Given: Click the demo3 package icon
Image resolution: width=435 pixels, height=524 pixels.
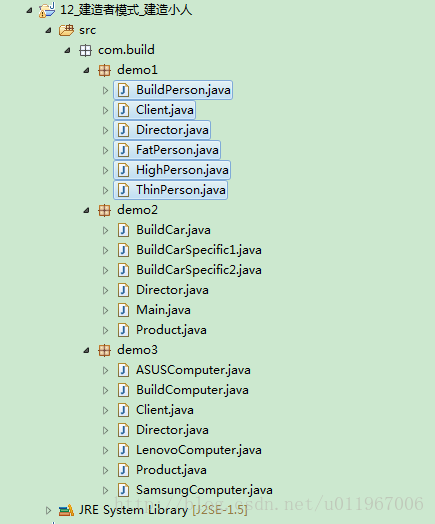Looking at the screenshot, I should click(104, 351).
